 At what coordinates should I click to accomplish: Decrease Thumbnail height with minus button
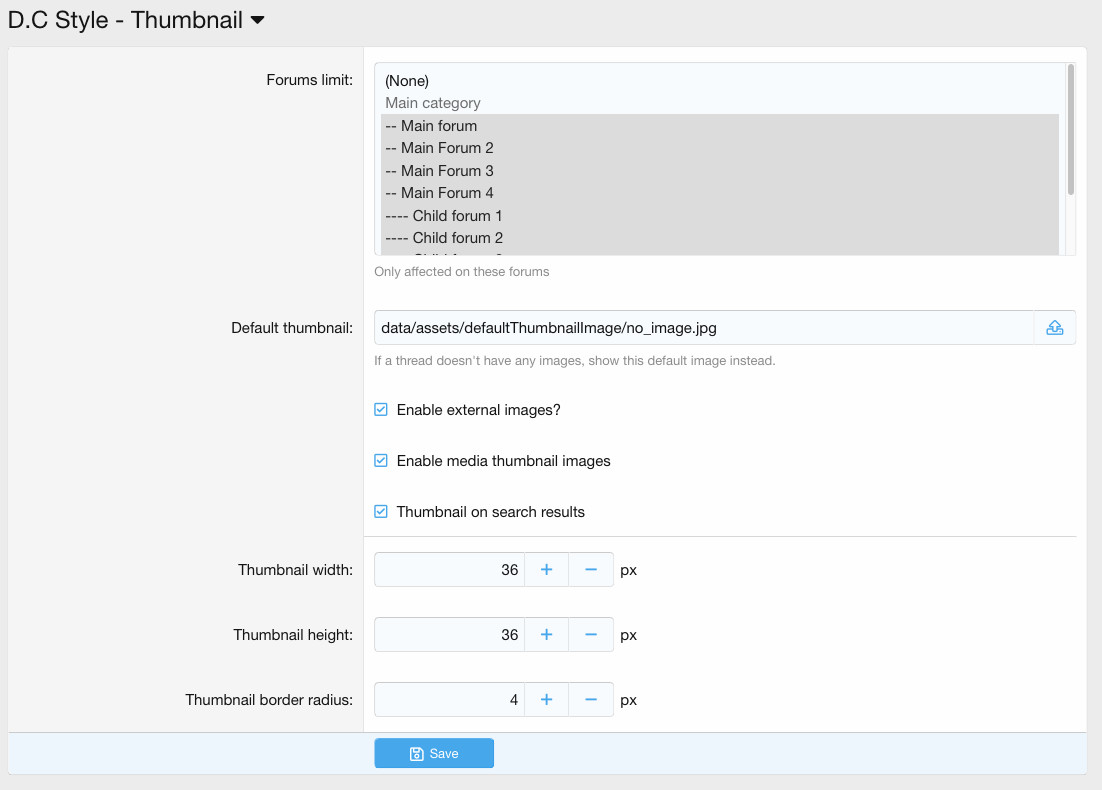pyautogui.click(x=591, y=635)
